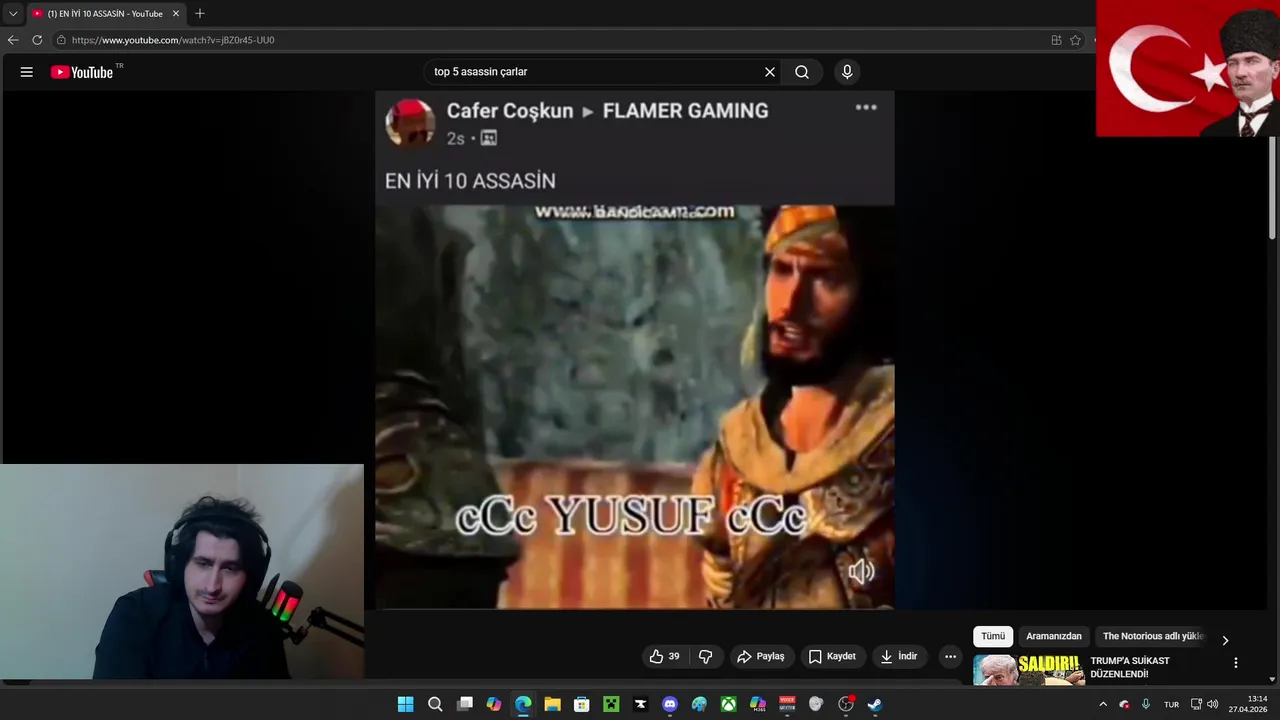The image size is (1280, 720).
Task: Open Steam from the taskbar
Action: coord(875,705)
